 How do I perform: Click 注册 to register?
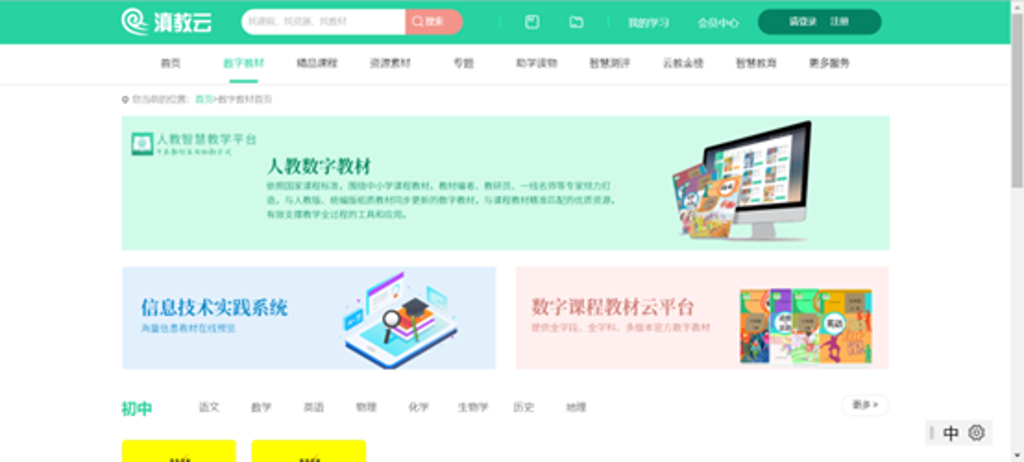[839, 22]
